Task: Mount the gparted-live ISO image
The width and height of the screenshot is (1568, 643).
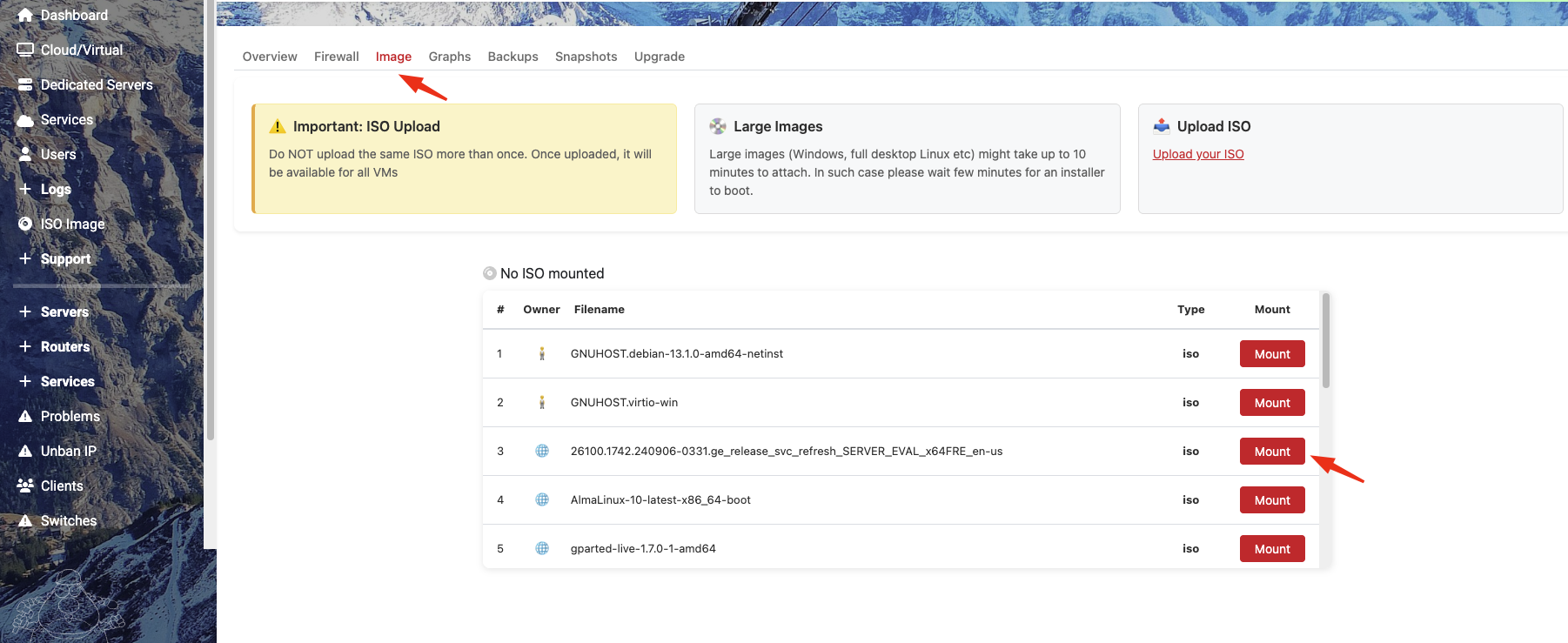Action: point(1271,549)
